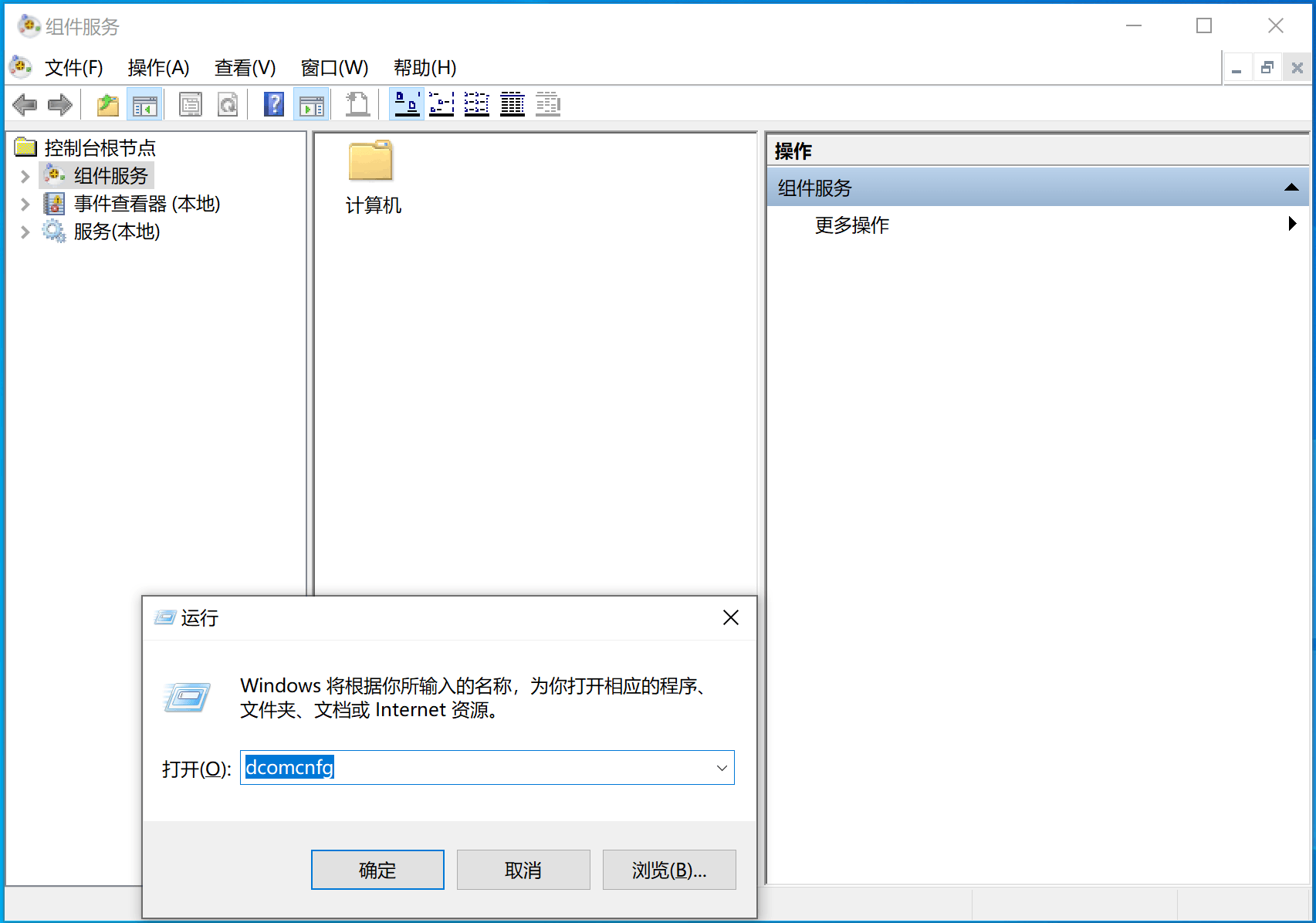Click the Forward navigation arrow
Image resolution: width=1316 pixels, height=923 pixels.
pos(60,104)
